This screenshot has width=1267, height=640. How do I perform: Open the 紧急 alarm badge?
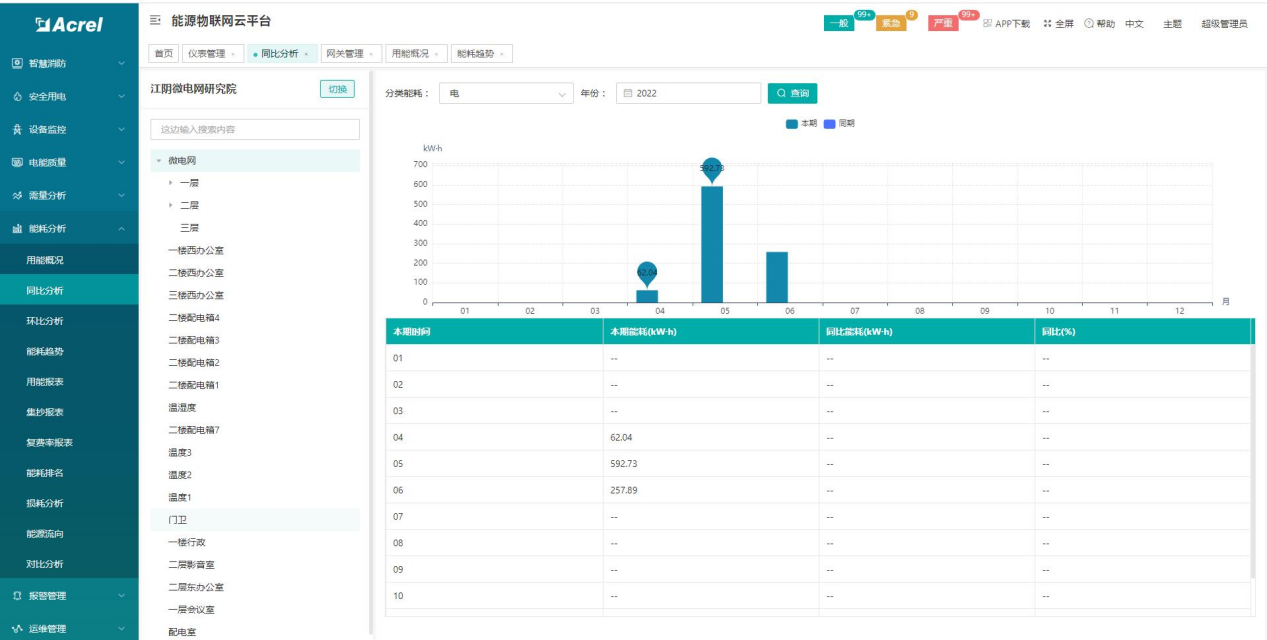pyautogui.click(x=890, y=24)
